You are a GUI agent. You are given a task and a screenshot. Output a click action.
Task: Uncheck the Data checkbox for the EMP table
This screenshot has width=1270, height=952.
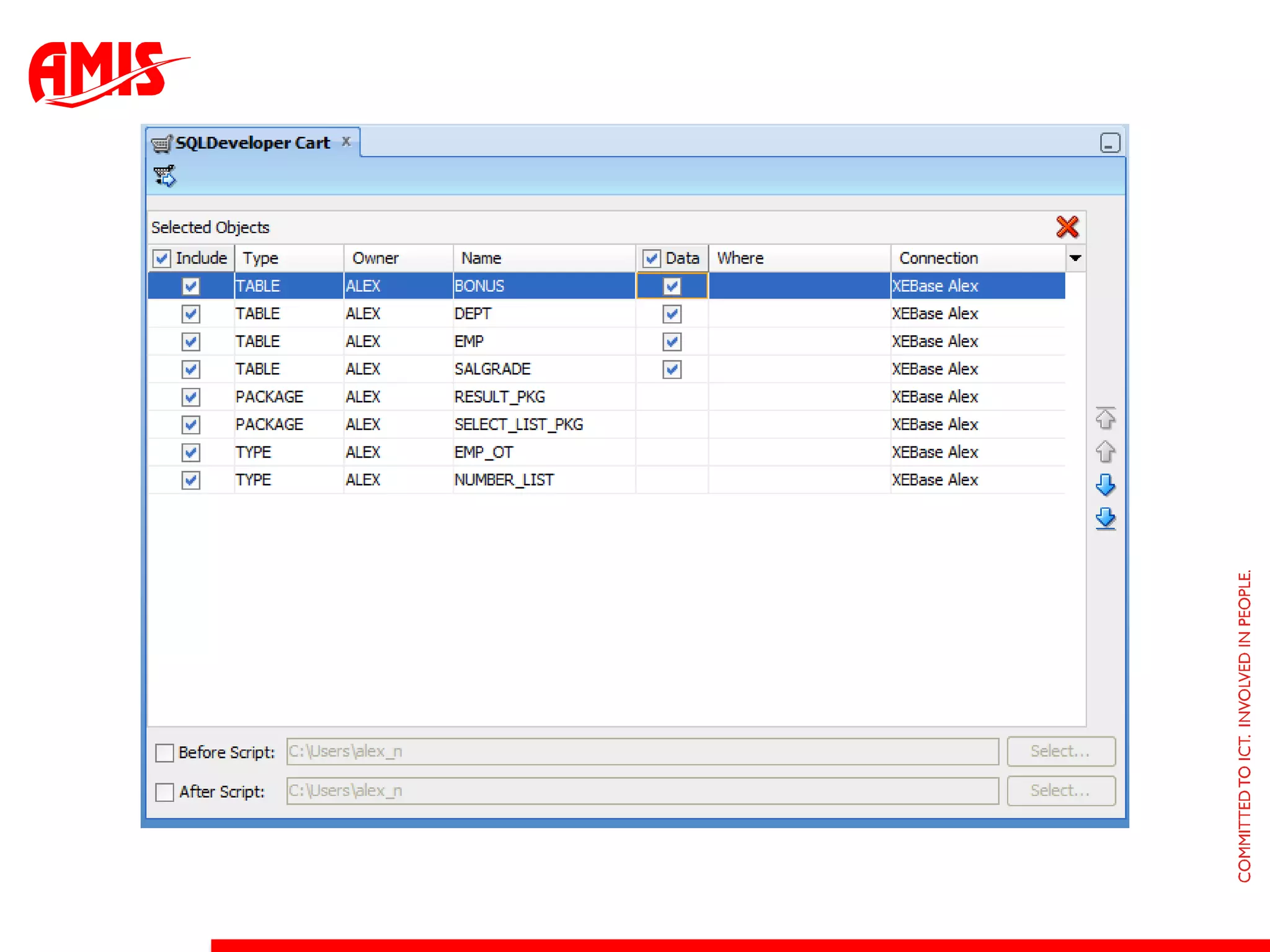[672, 342]
